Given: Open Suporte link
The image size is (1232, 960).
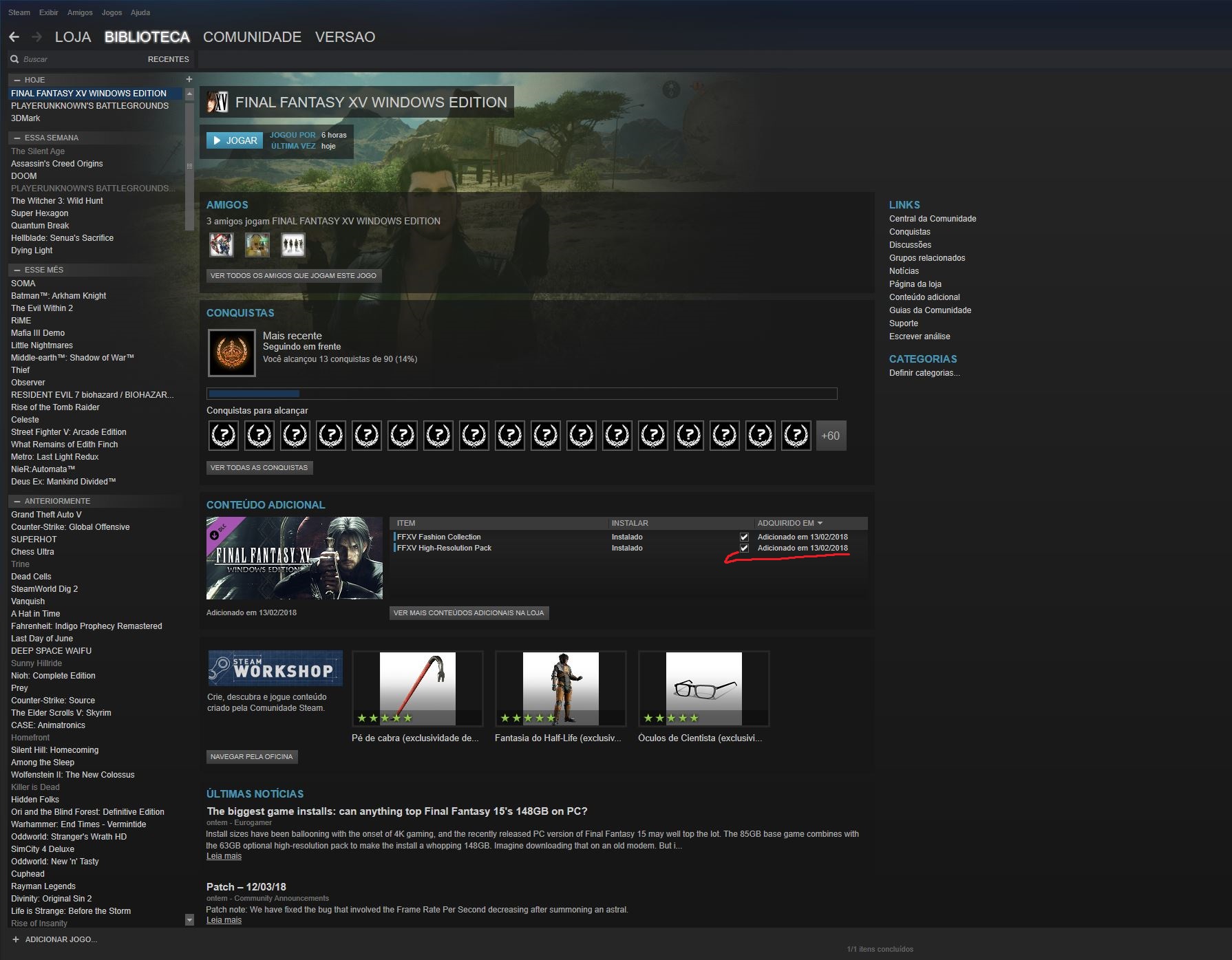Looking at the screenshot, I should pyautogui.click(x=904, y=323).
